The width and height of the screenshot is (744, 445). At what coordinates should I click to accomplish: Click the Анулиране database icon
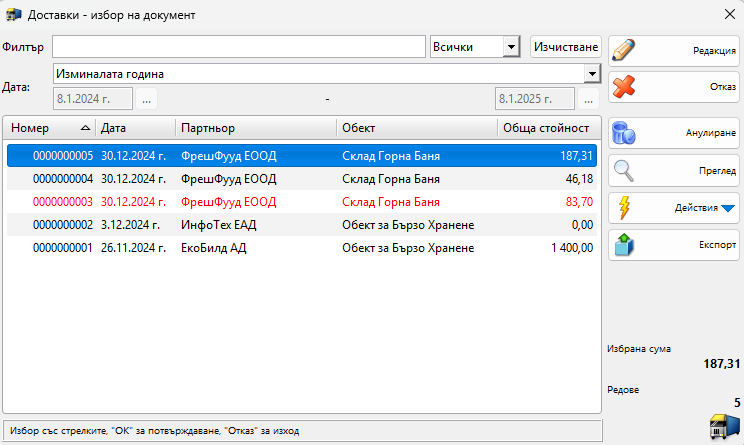click(624, 133)
